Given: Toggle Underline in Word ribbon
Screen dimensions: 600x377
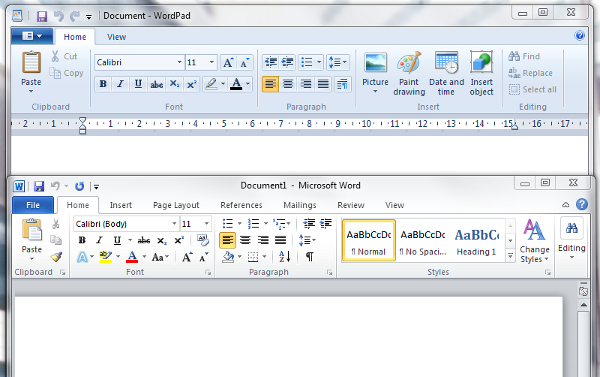Looking at the screenshot, I should click(x=117, y=240).
